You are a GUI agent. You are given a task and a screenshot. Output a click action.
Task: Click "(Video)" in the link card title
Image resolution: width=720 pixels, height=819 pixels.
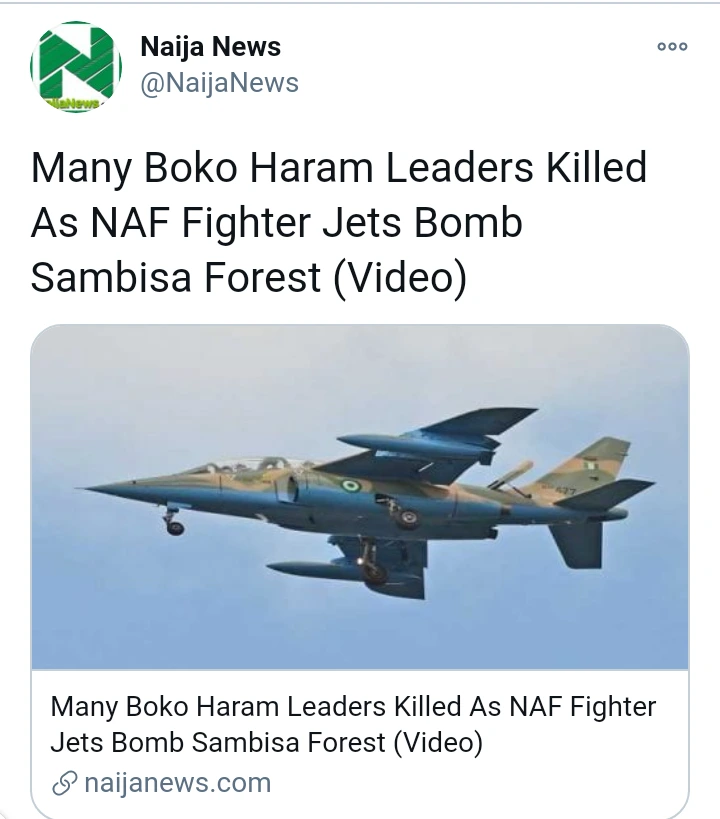437,743
